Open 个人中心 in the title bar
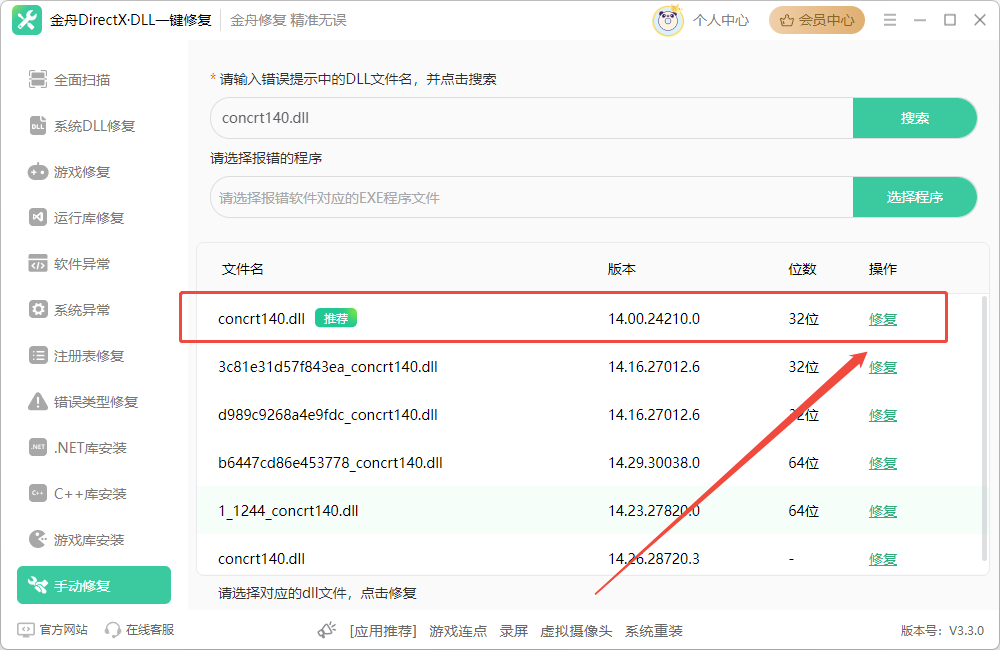1000x650 pixels. [x=721, y=20]
